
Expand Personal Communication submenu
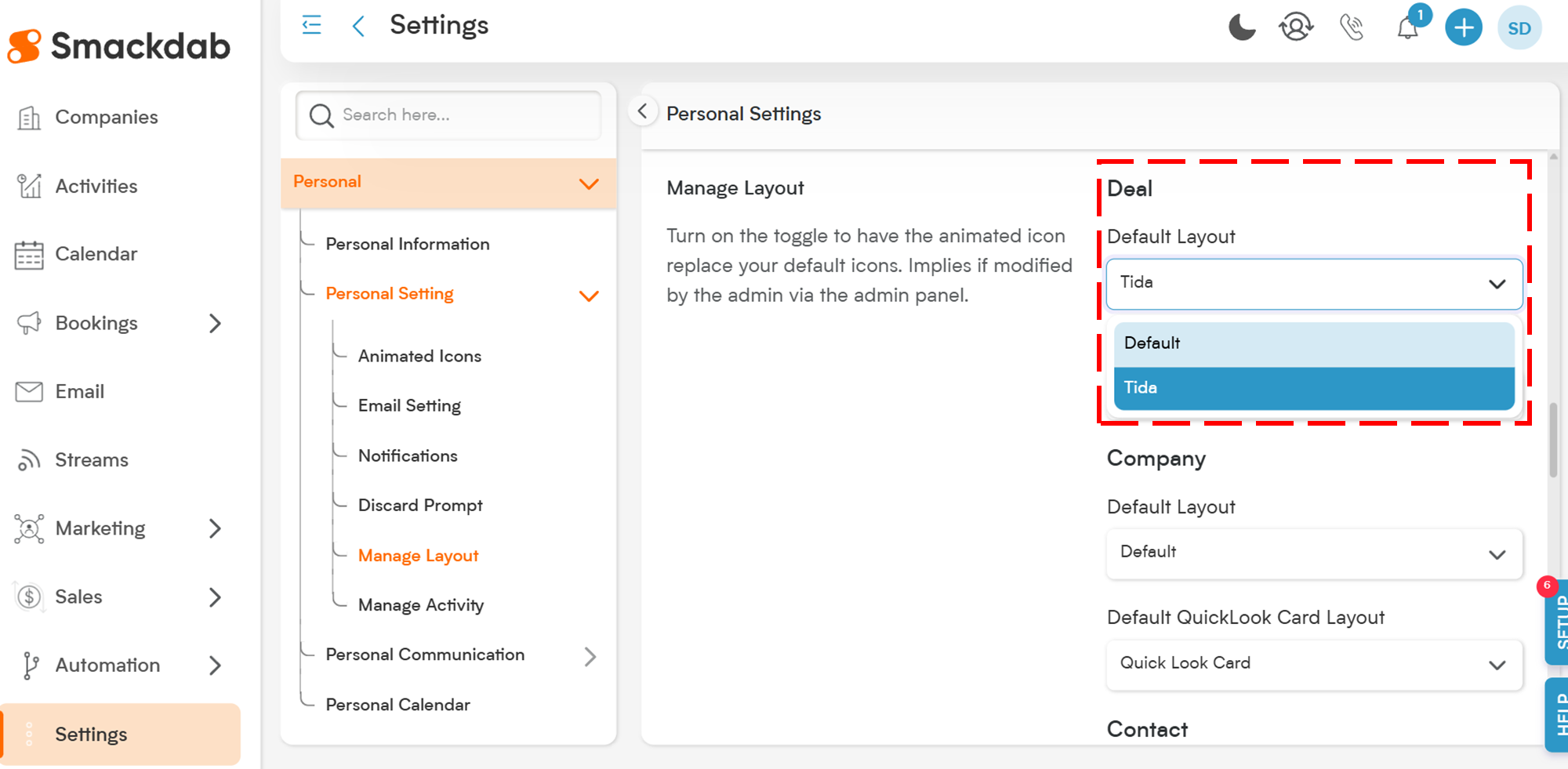(x=590, y=656)
